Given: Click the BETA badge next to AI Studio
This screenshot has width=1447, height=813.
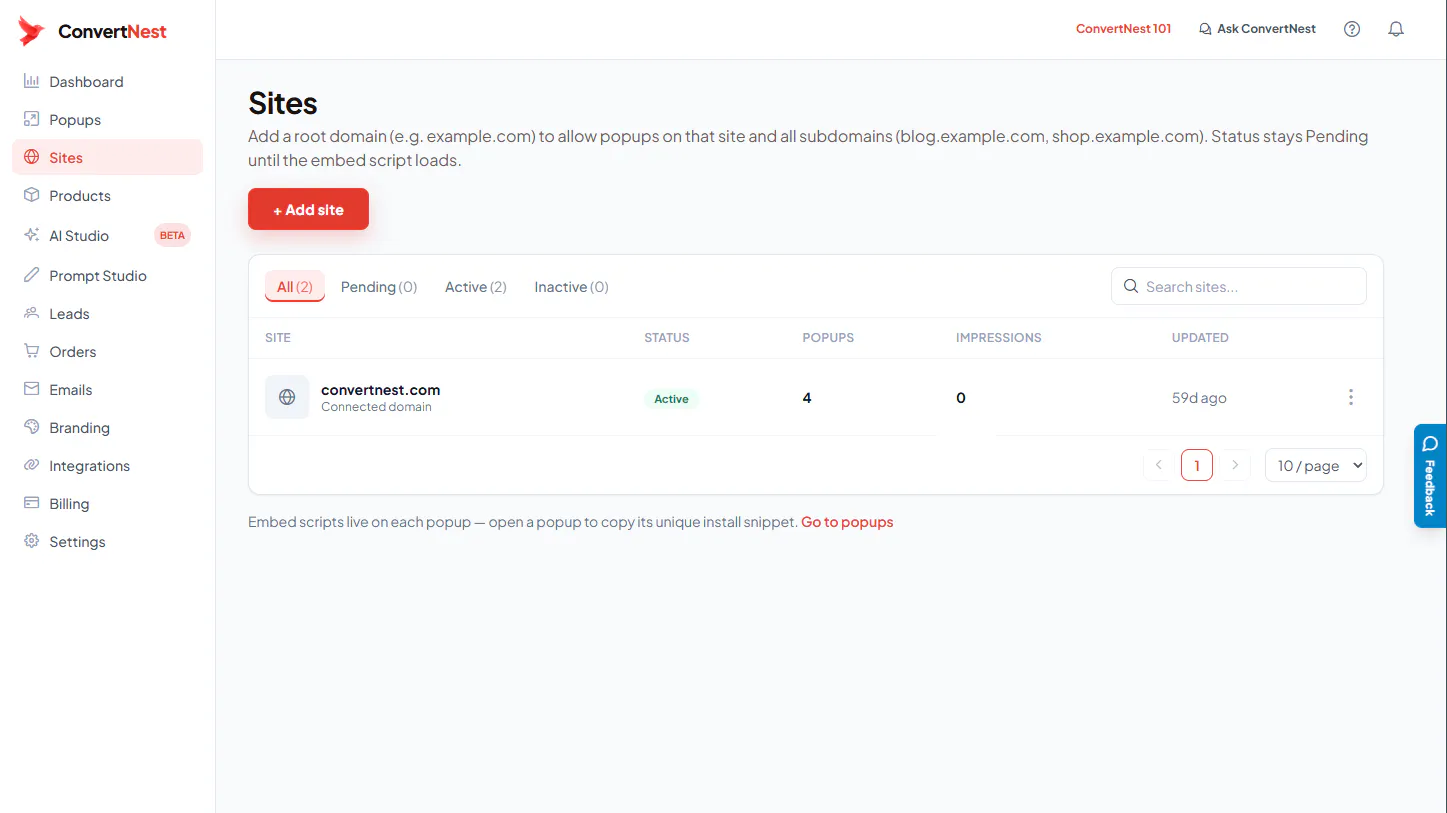Looking at the screenshot, I should pos(172,235).
